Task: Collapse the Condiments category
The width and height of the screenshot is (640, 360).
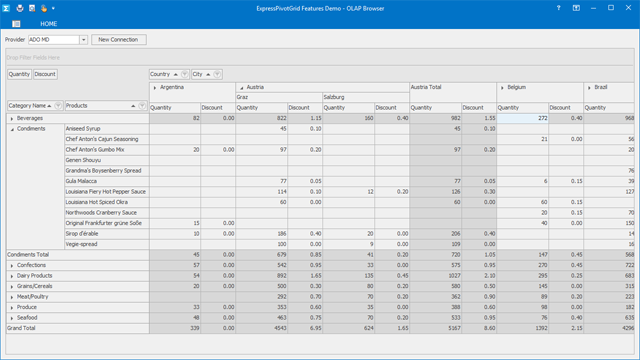Action: click(12, 129)
